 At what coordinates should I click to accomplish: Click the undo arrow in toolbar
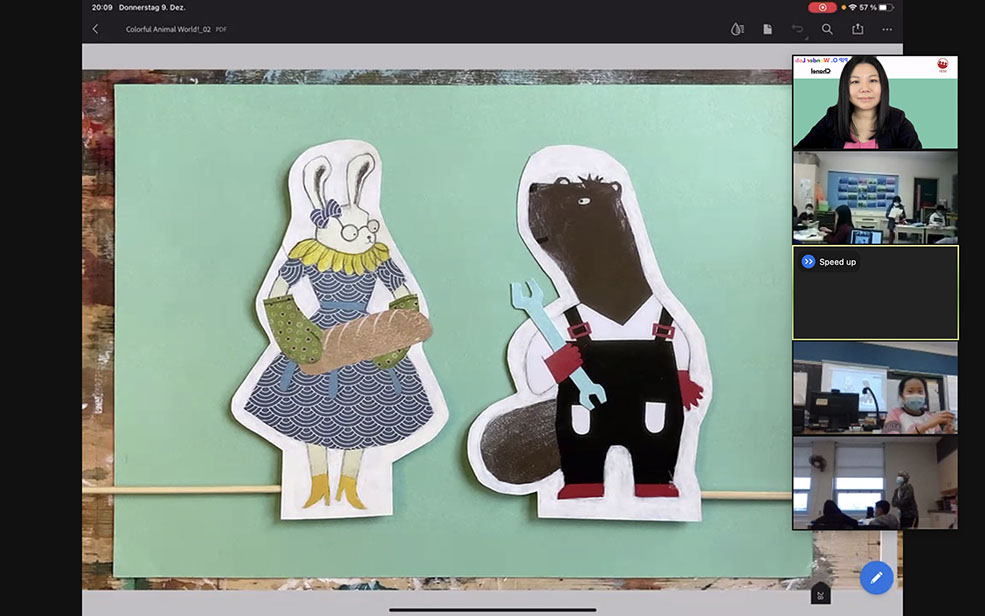[x=797, y=29]
